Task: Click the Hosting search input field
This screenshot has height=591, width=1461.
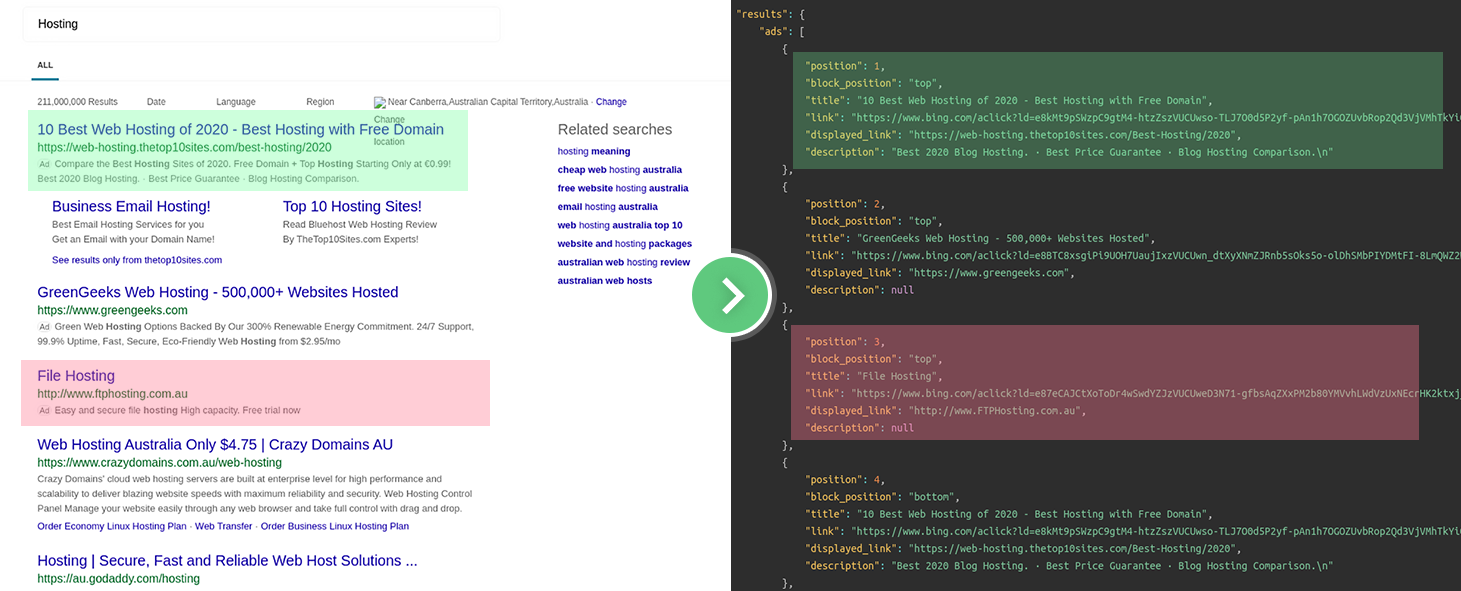Action: click(x=262, y=24)
